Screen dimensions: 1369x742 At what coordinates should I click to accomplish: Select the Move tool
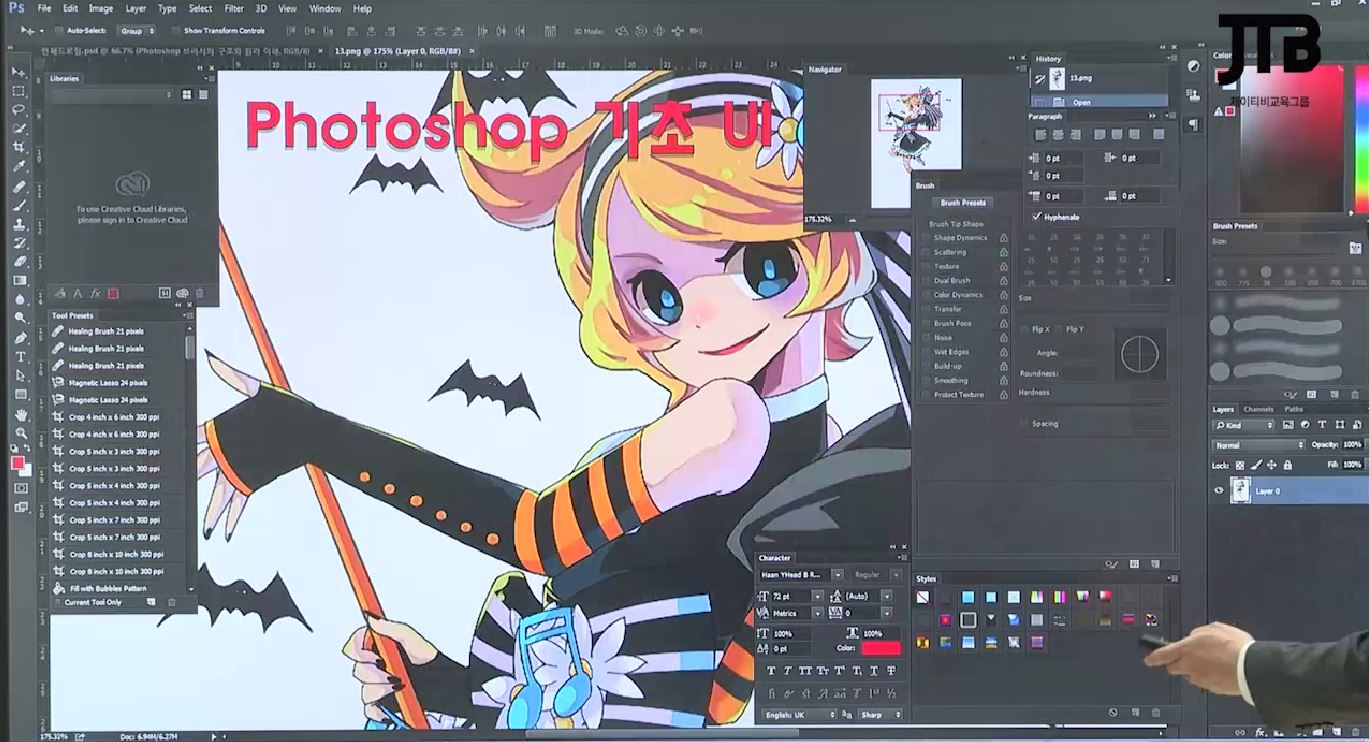pos(19,72)
